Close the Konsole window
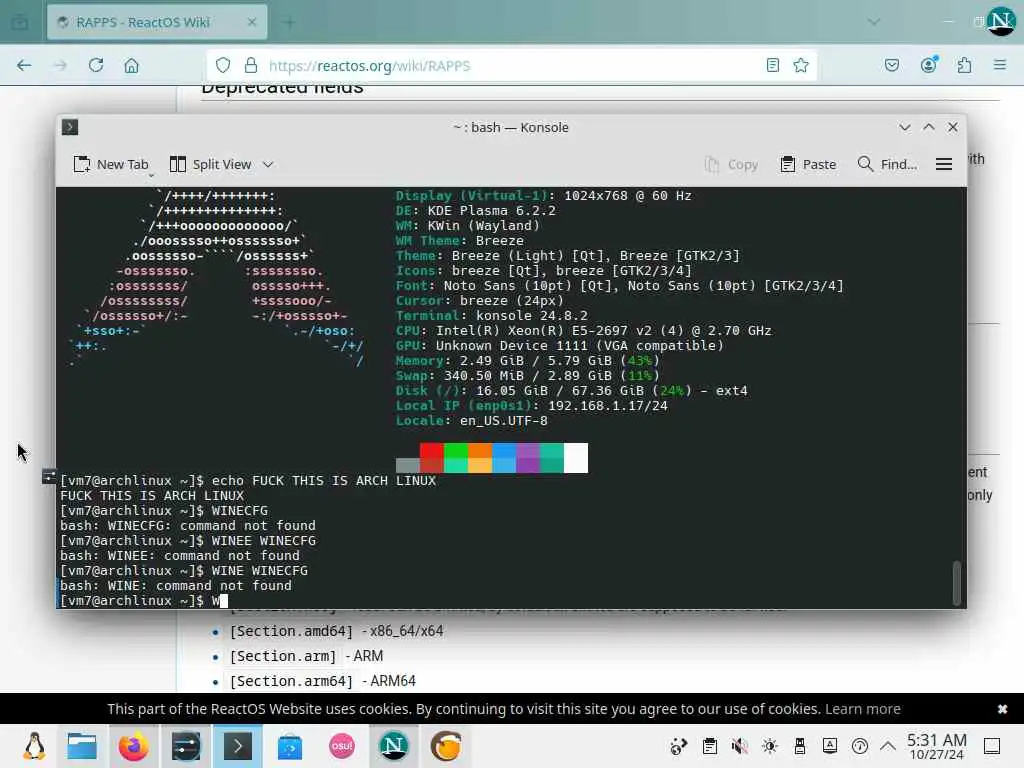The width and height of the screenshot is (1024, 768). [x=953, y=127]
